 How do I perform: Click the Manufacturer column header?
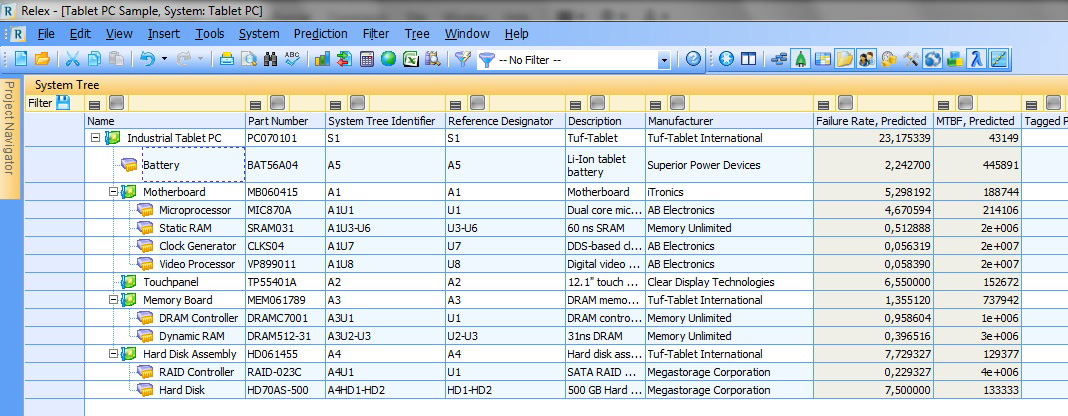(x=729, y=121)
